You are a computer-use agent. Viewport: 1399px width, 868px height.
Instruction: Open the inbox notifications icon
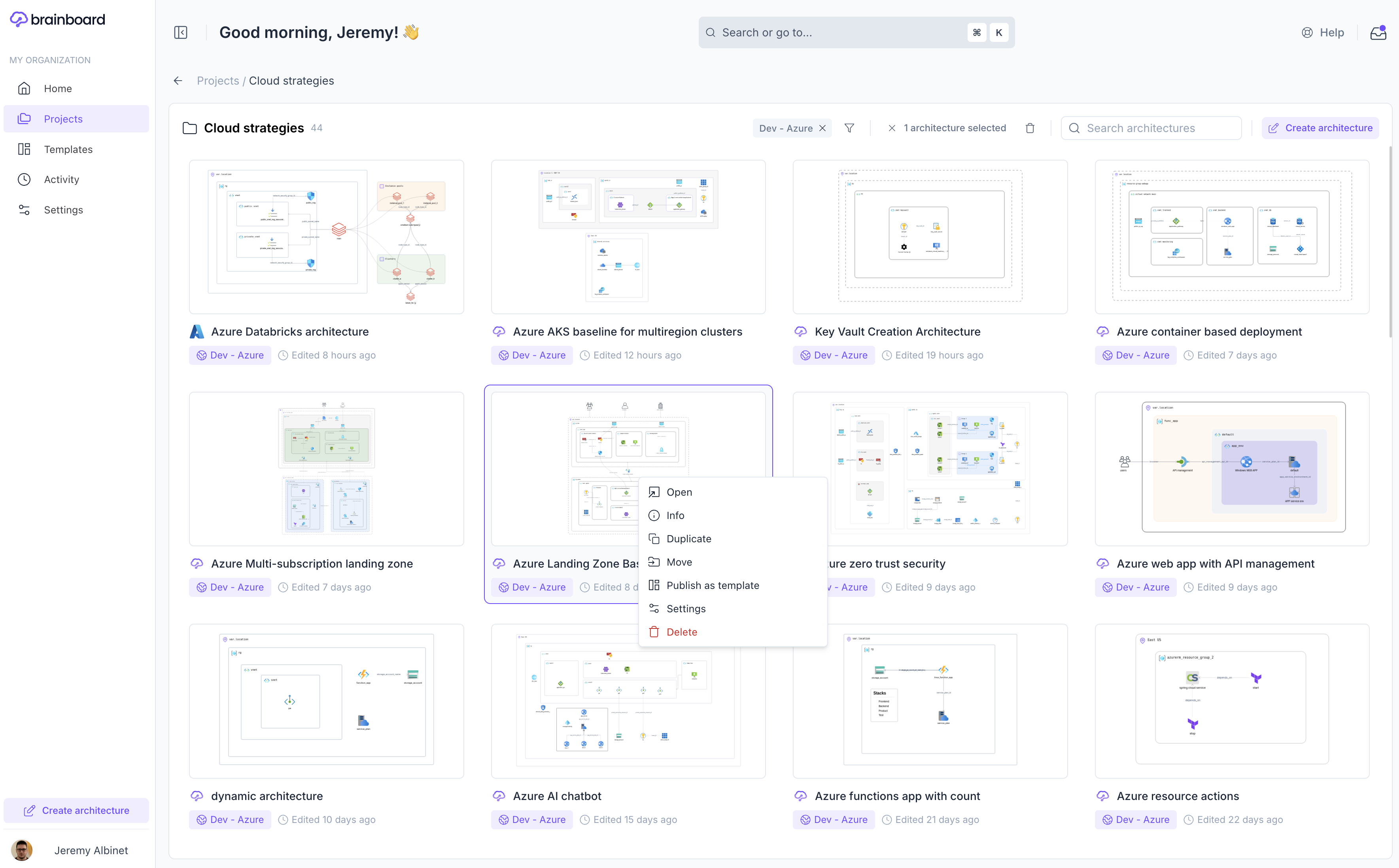click(x=1378, y=33)
